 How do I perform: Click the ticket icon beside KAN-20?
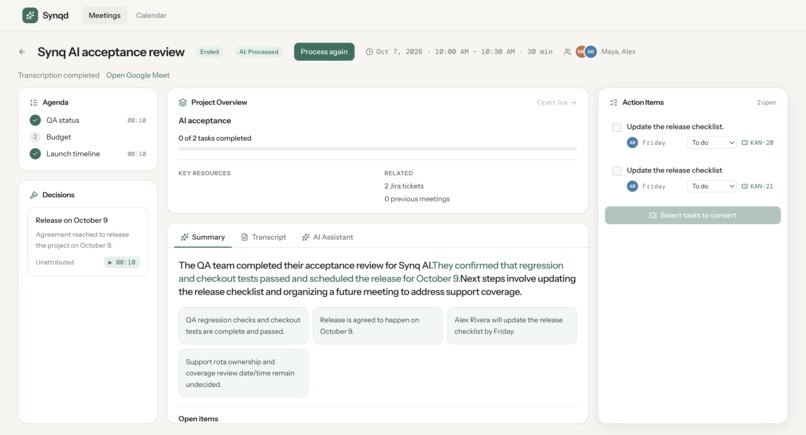(744, 142)
